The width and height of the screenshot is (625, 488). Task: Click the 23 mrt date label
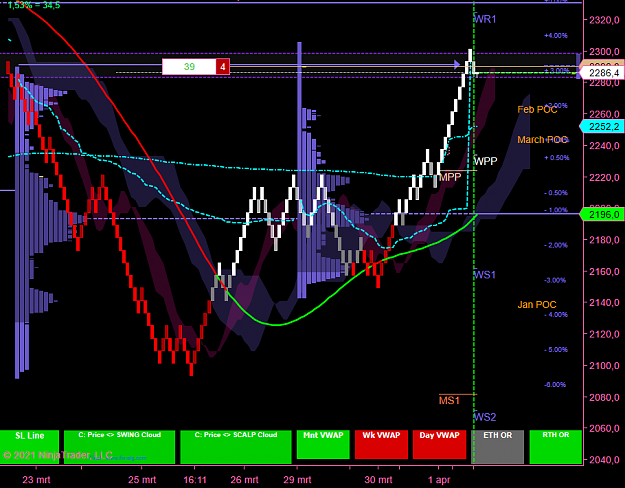(36, 480)
